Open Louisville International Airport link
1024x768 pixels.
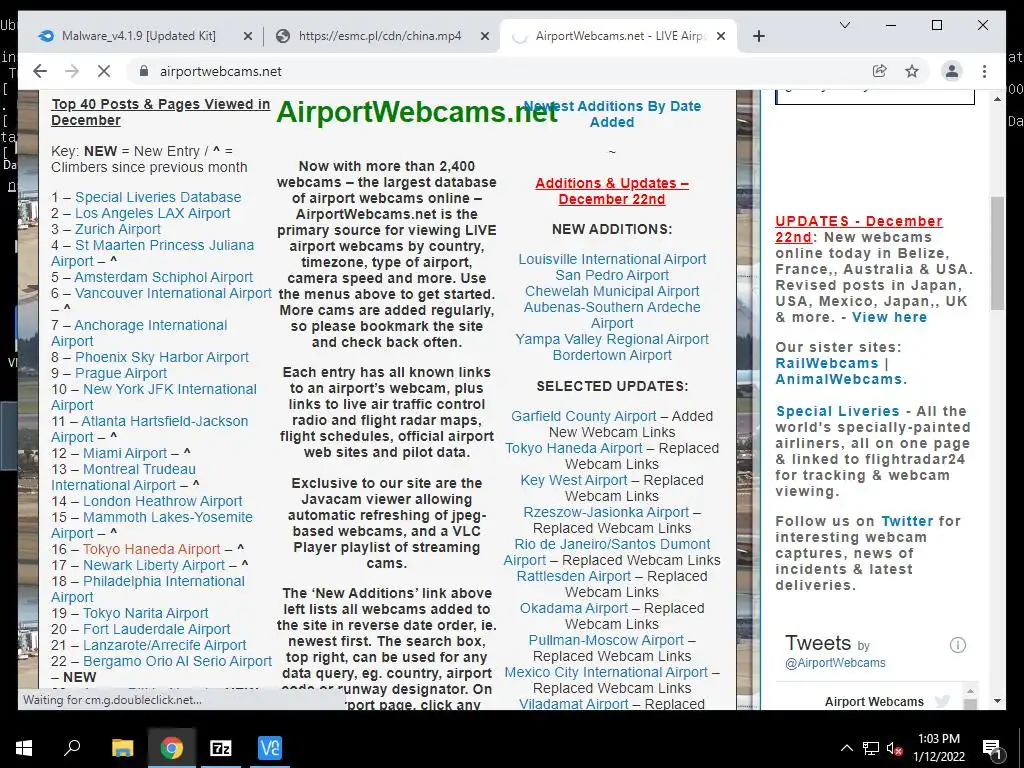click(x=612, y=259)
